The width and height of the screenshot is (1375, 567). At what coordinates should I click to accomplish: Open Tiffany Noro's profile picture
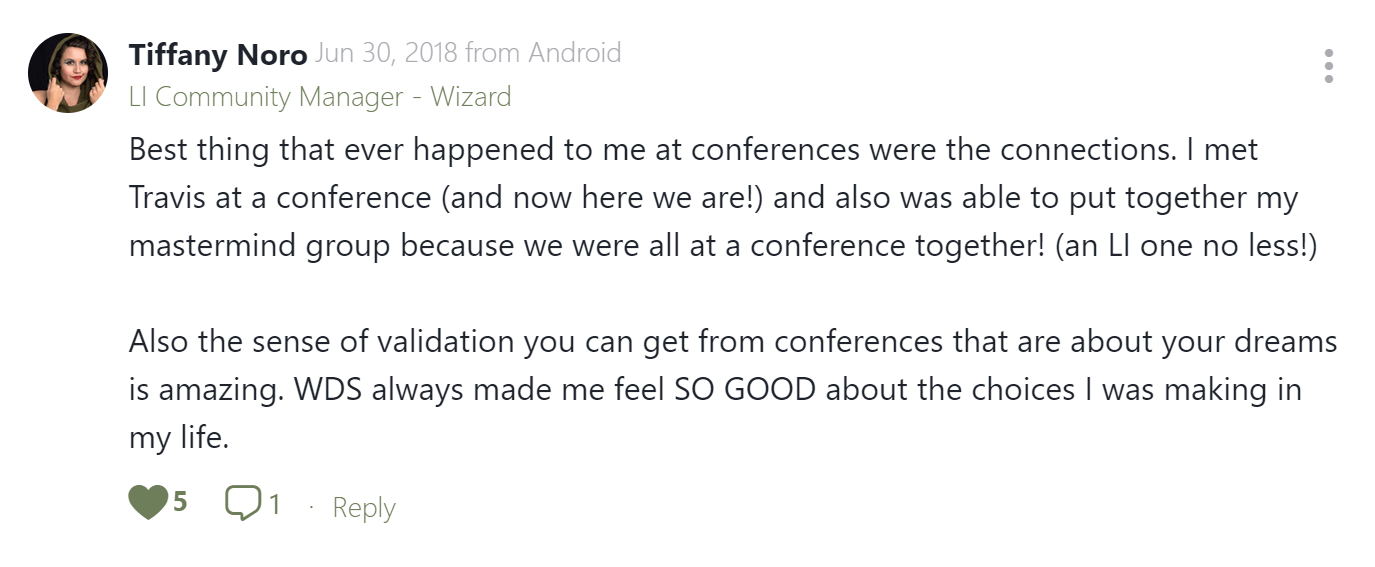pos(68,73)
